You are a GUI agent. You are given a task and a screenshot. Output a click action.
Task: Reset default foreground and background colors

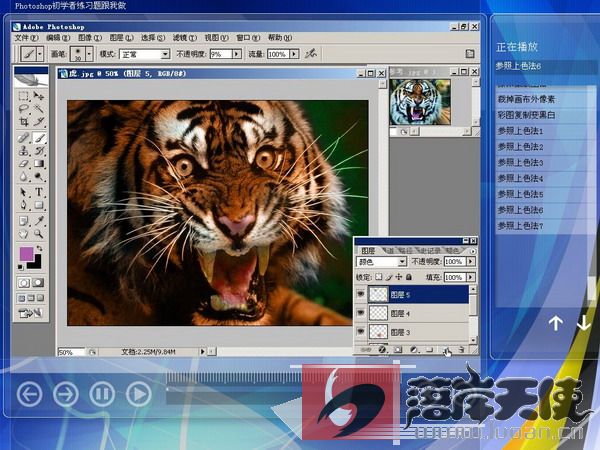click(x=21, y=267)
